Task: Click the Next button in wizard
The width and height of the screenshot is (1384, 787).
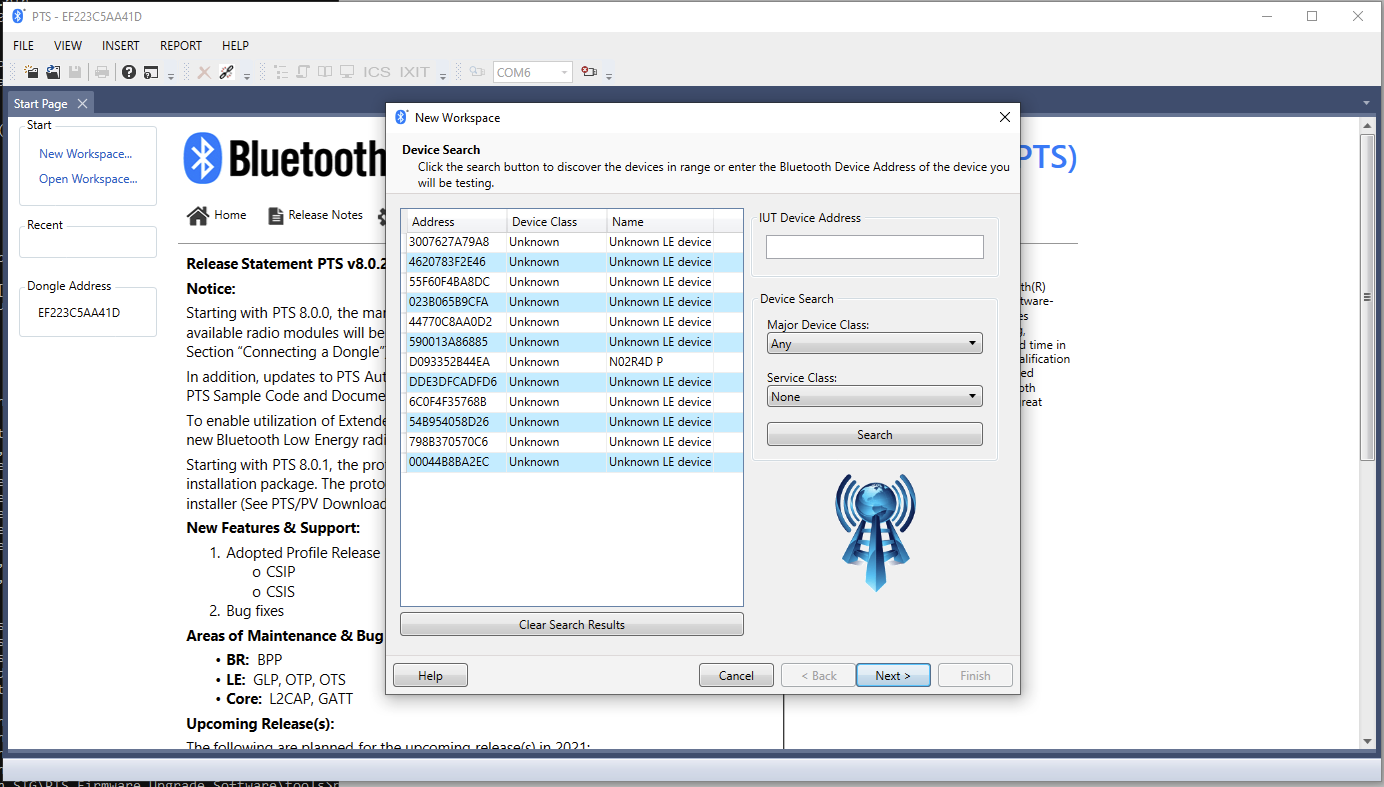Action: coord(893,676)
